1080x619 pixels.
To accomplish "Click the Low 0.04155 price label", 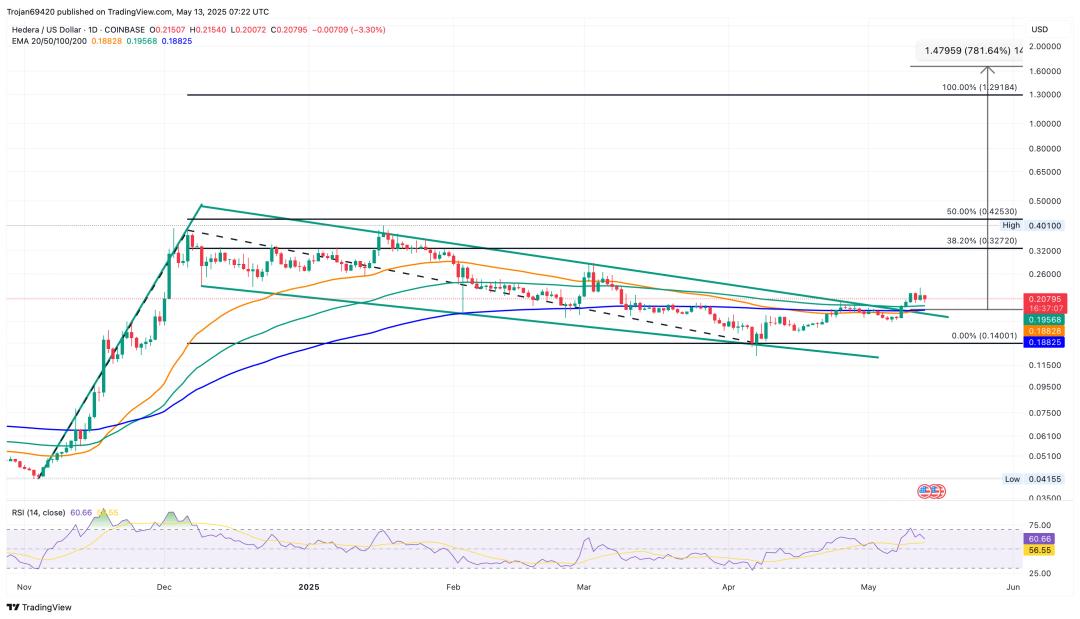I will pyautogui.click(x=1033, y=479).
